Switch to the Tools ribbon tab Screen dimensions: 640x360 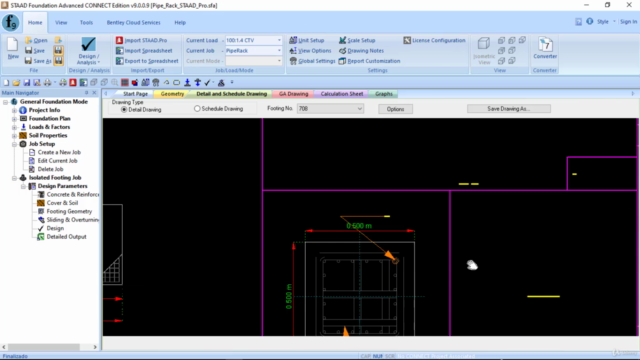coord(86,22)
